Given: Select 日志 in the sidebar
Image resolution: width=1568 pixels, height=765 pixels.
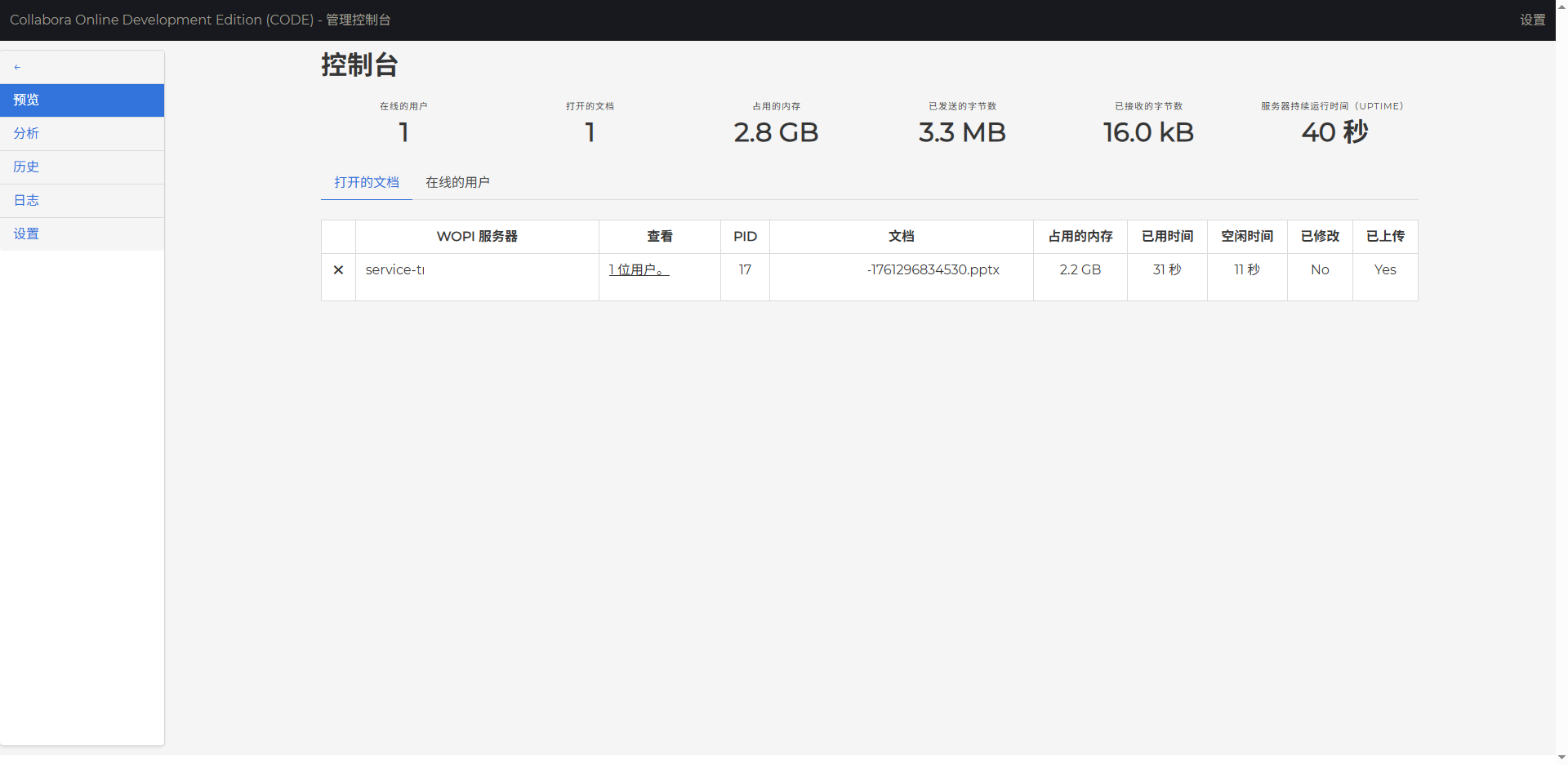Looking at the screenshot, I should point(82,200).
